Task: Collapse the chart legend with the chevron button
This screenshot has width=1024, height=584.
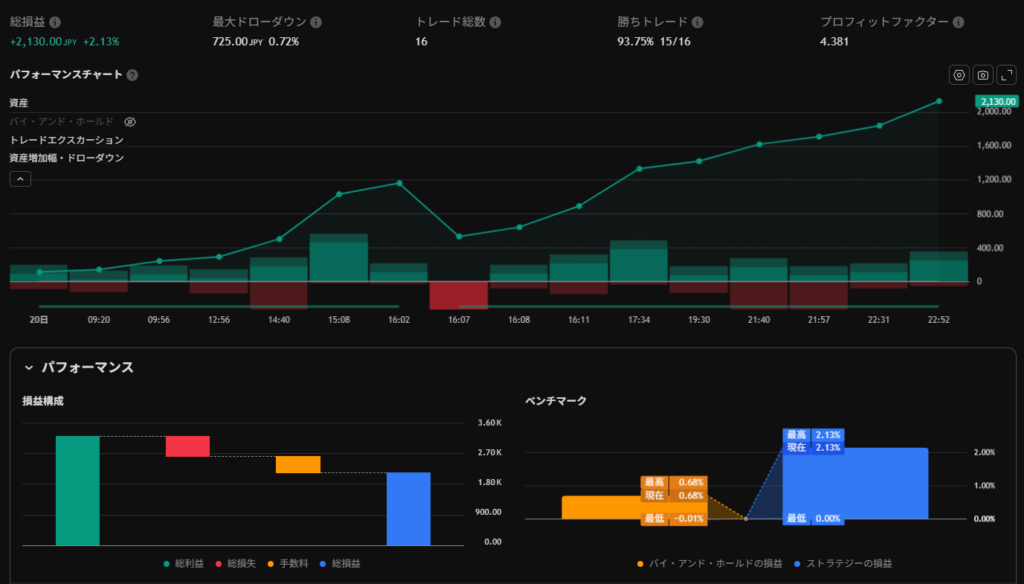Action: pos(20,179)
